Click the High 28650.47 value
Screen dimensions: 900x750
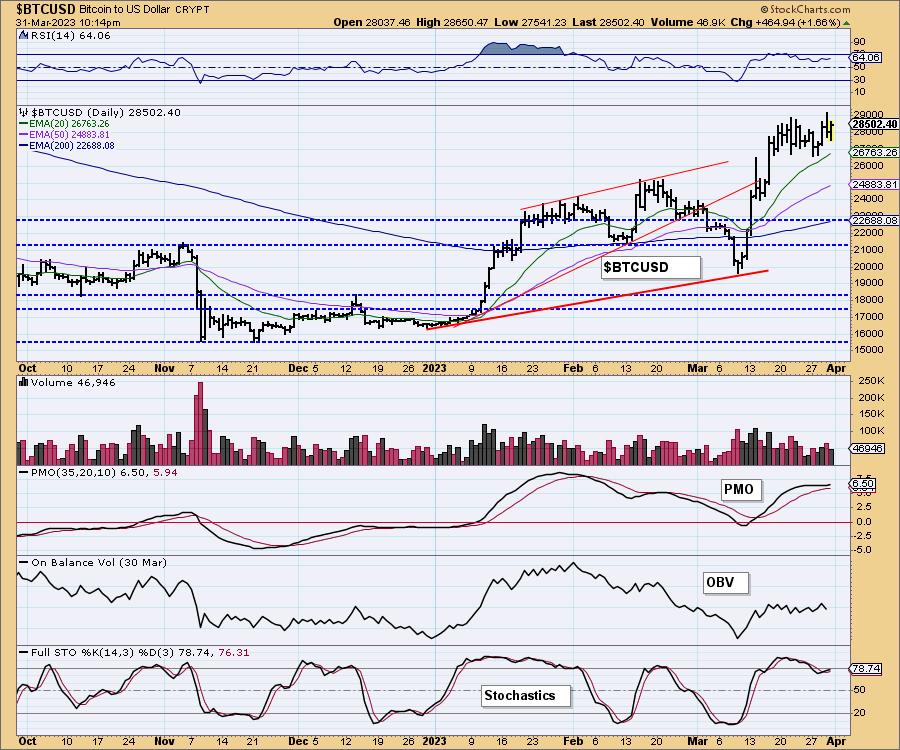[452, 22]
